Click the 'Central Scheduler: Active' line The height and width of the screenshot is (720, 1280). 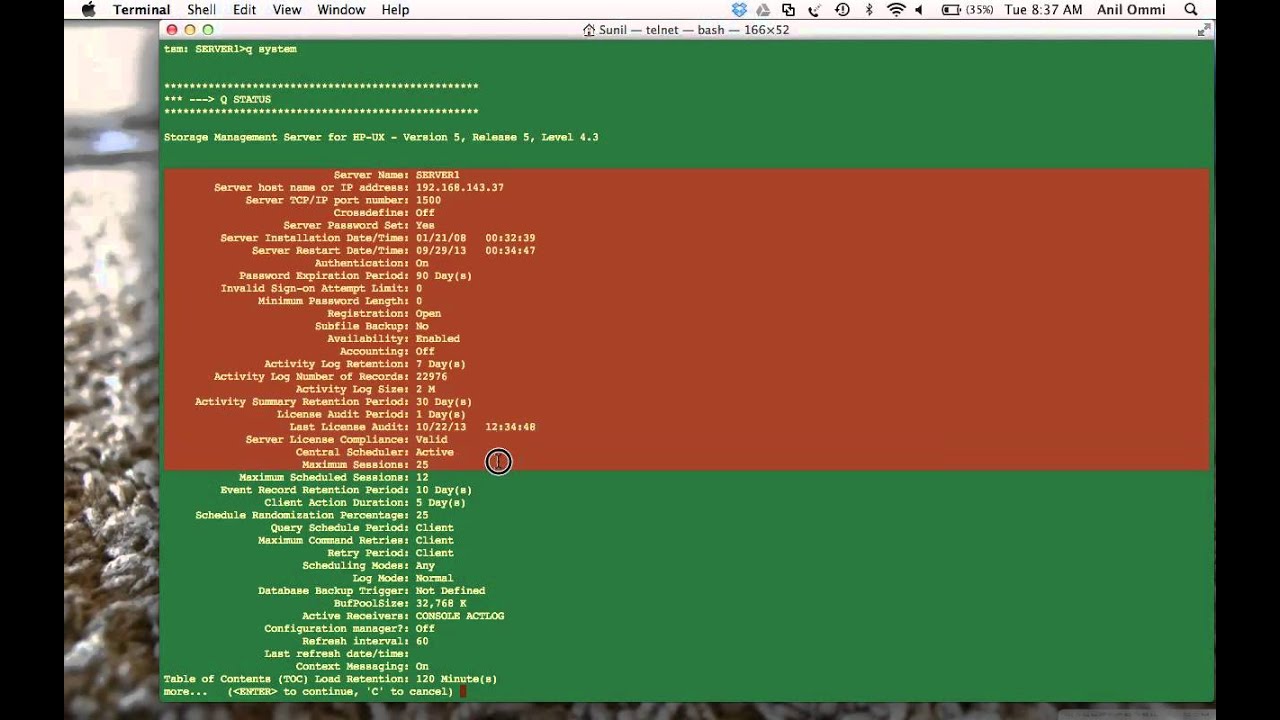coord(374,452)
